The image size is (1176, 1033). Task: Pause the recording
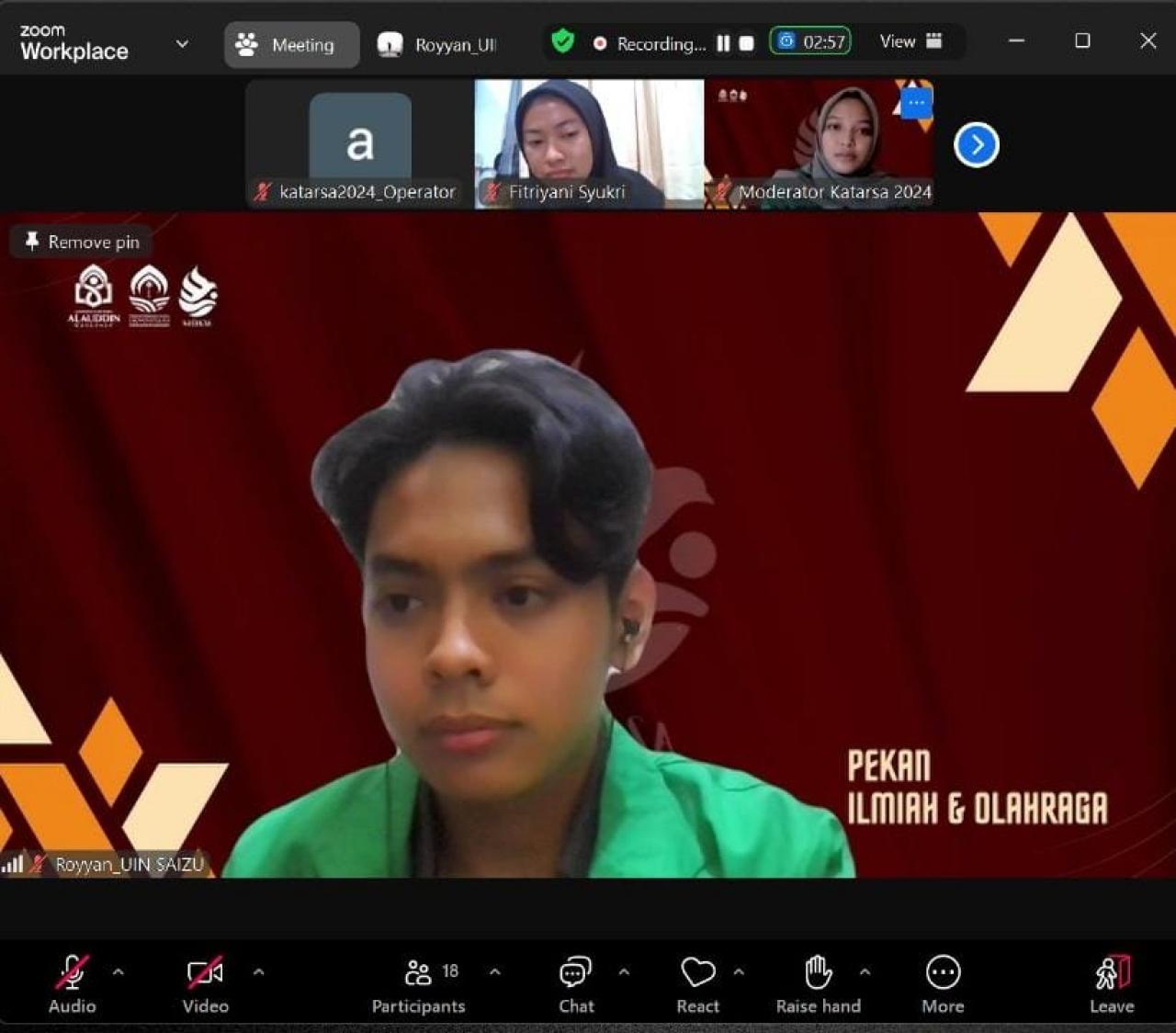click(723, 43)
